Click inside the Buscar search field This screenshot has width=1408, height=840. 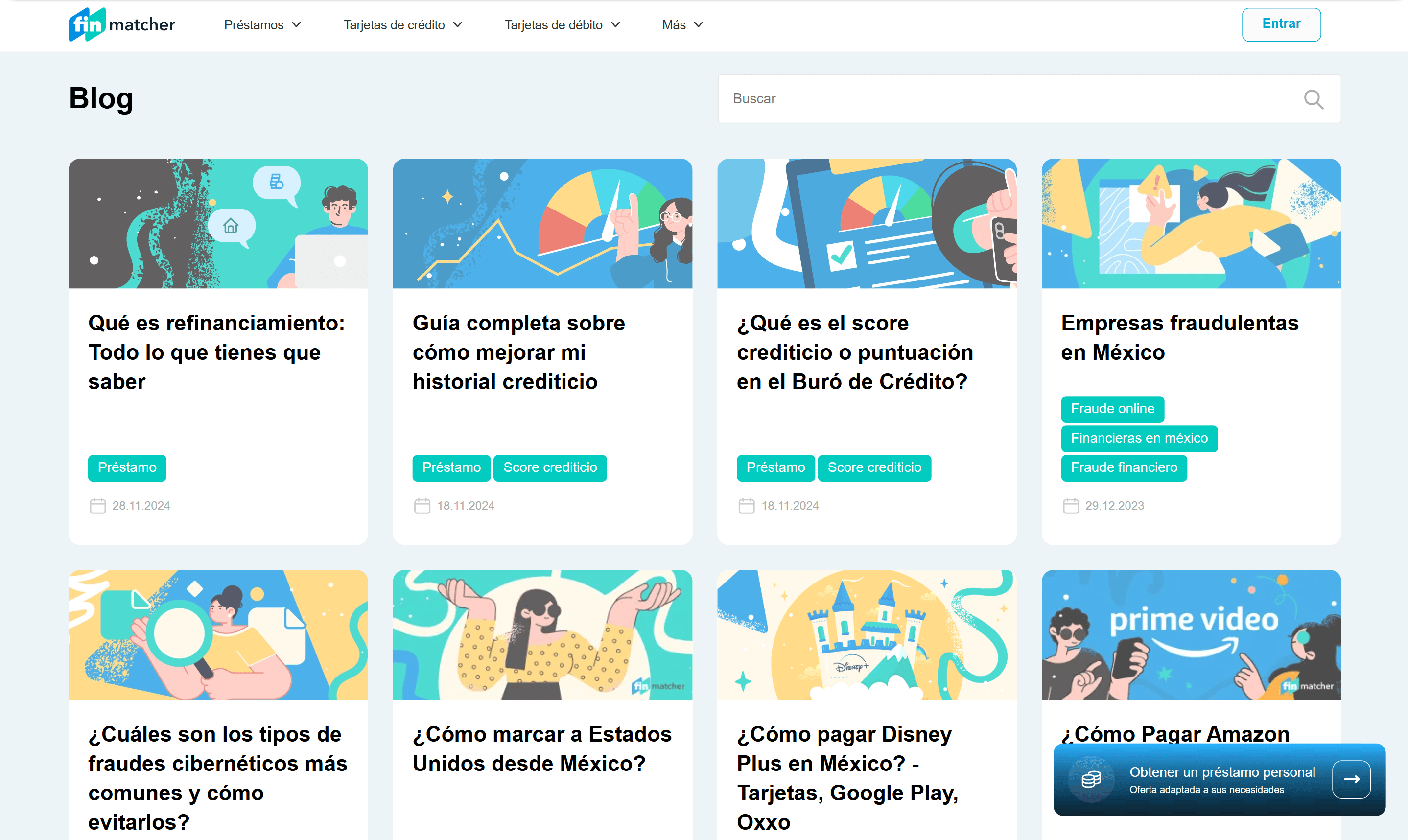[x=962, y=99]
